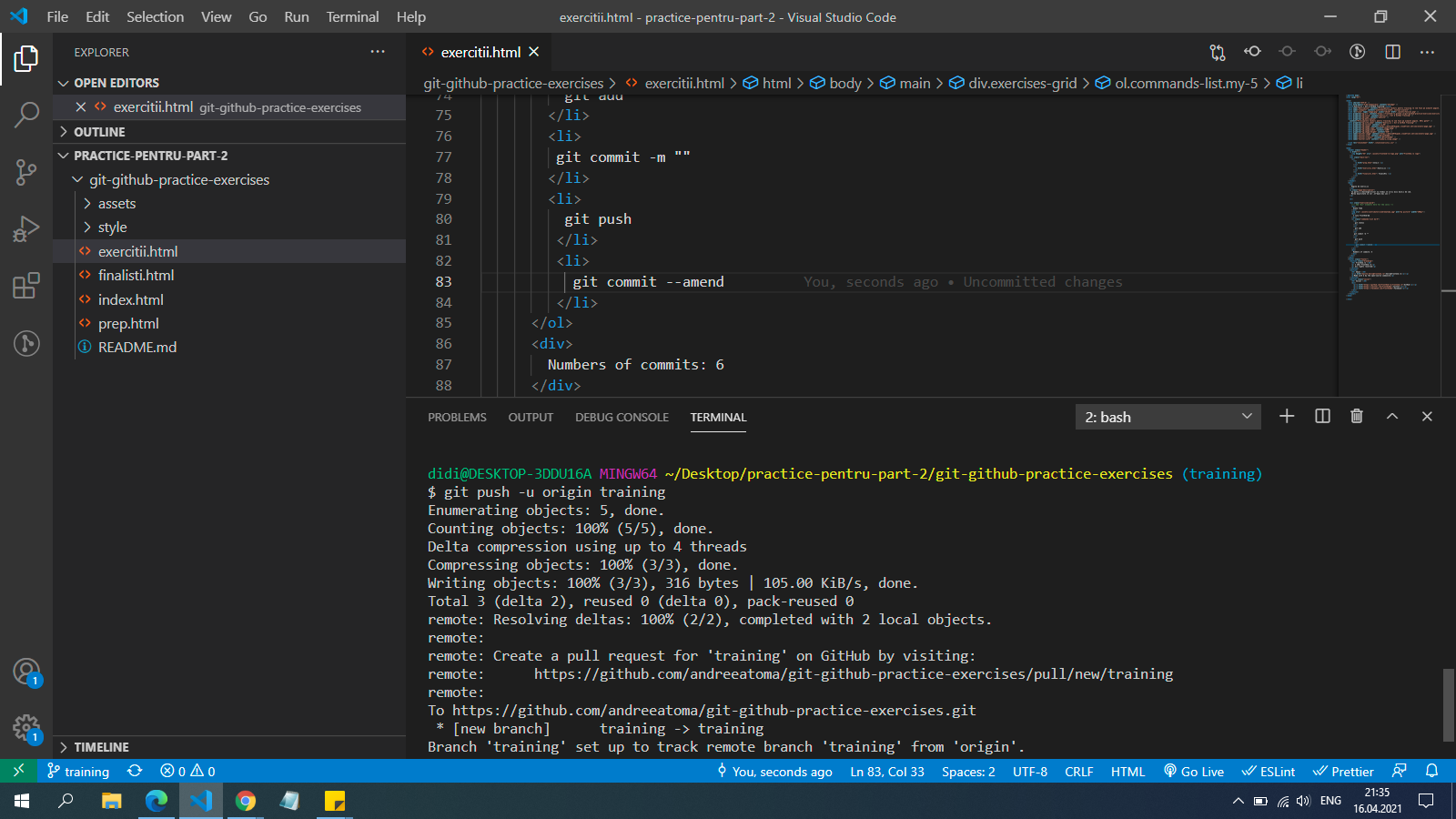Open Run and Debug view
The height and width of the screenshot is (819, 1456).
26,228
